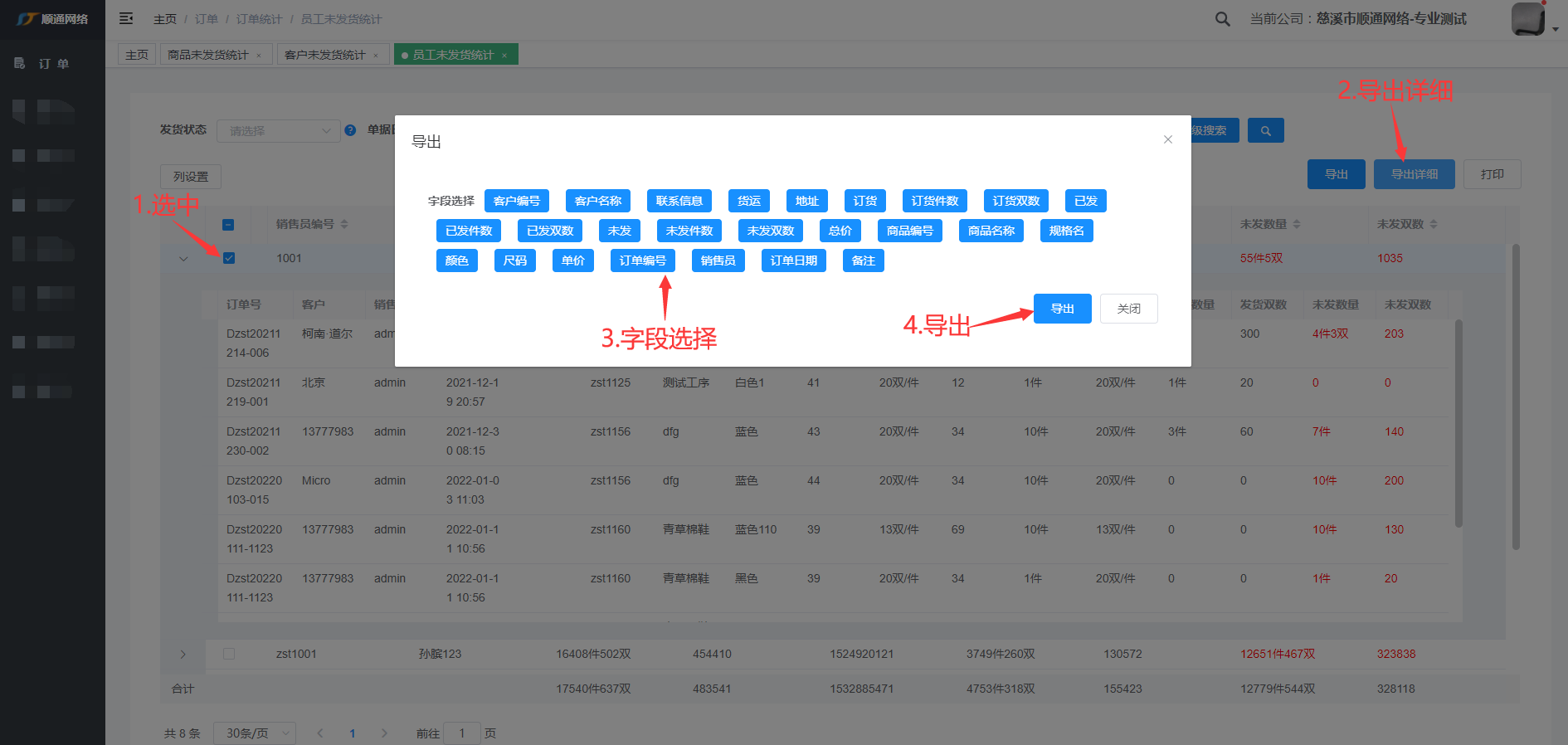Click the help question mark icon
The image size is (1568, 745).
(x=350, y=130)
